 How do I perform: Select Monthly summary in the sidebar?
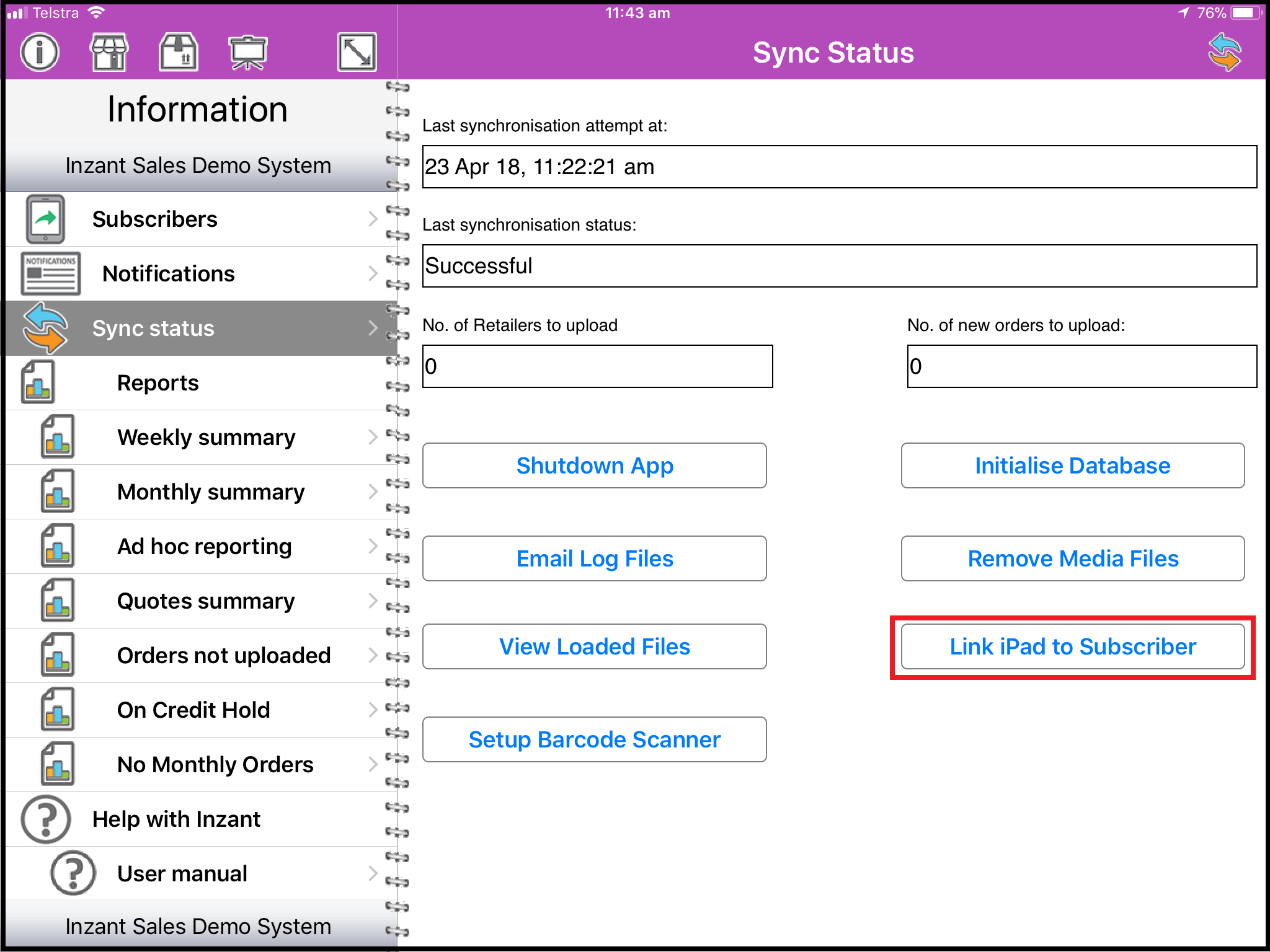pyautogui.click(x=211, y=492)
